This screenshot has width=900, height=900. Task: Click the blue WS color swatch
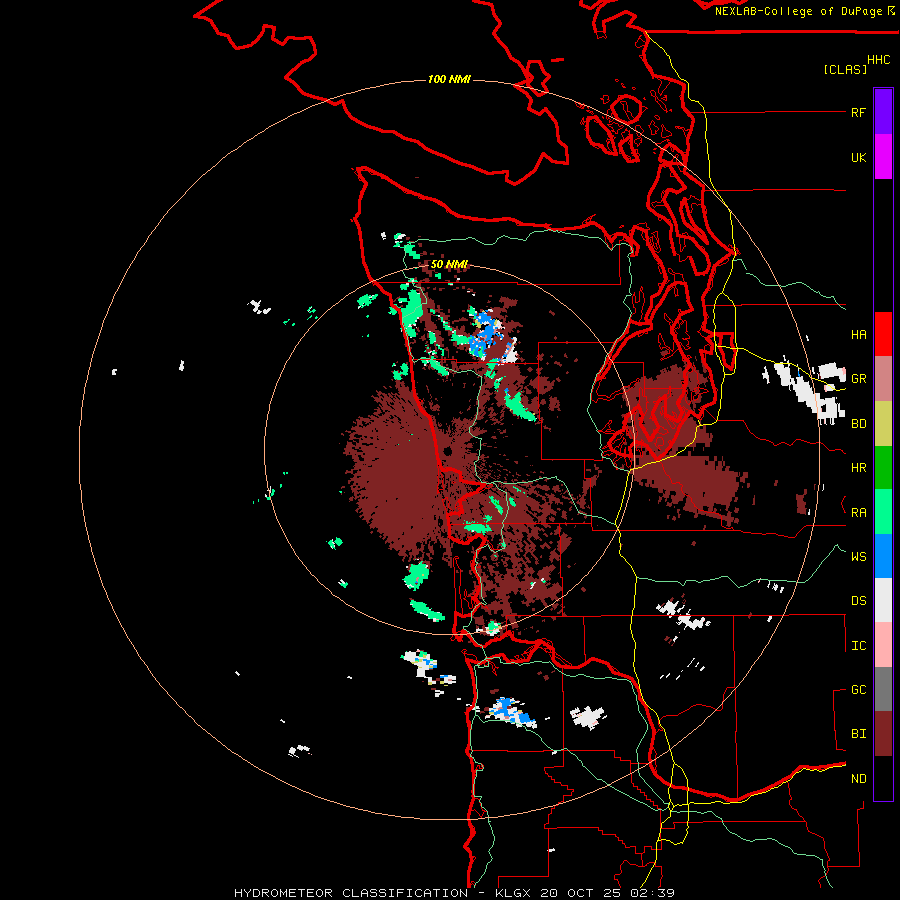pyautogui.click(x=883, y=556)
